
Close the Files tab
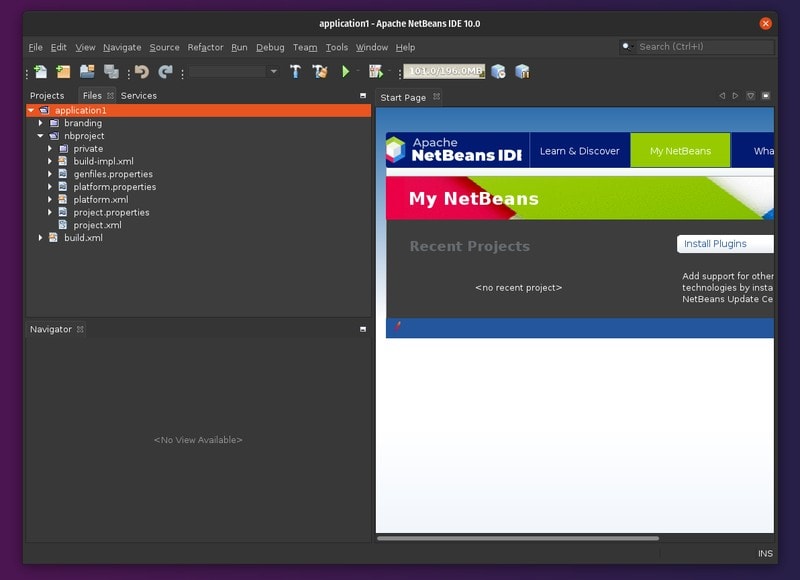click(x=110, y=95)
